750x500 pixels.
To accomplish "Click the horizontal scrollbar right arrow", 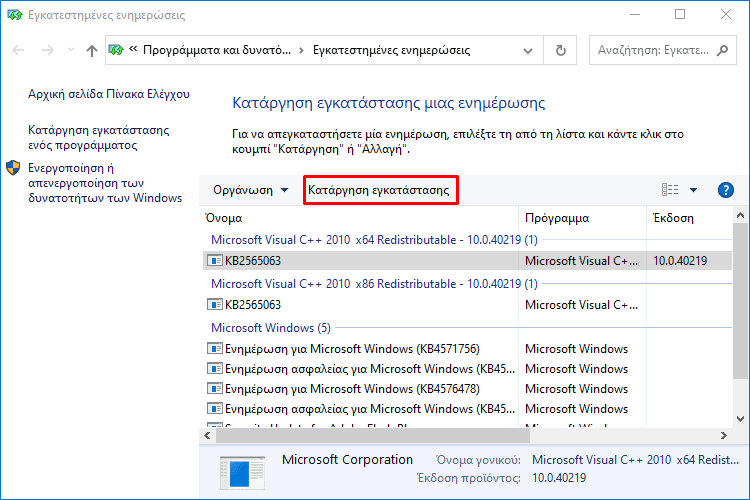I will click(x=724, y=435).
